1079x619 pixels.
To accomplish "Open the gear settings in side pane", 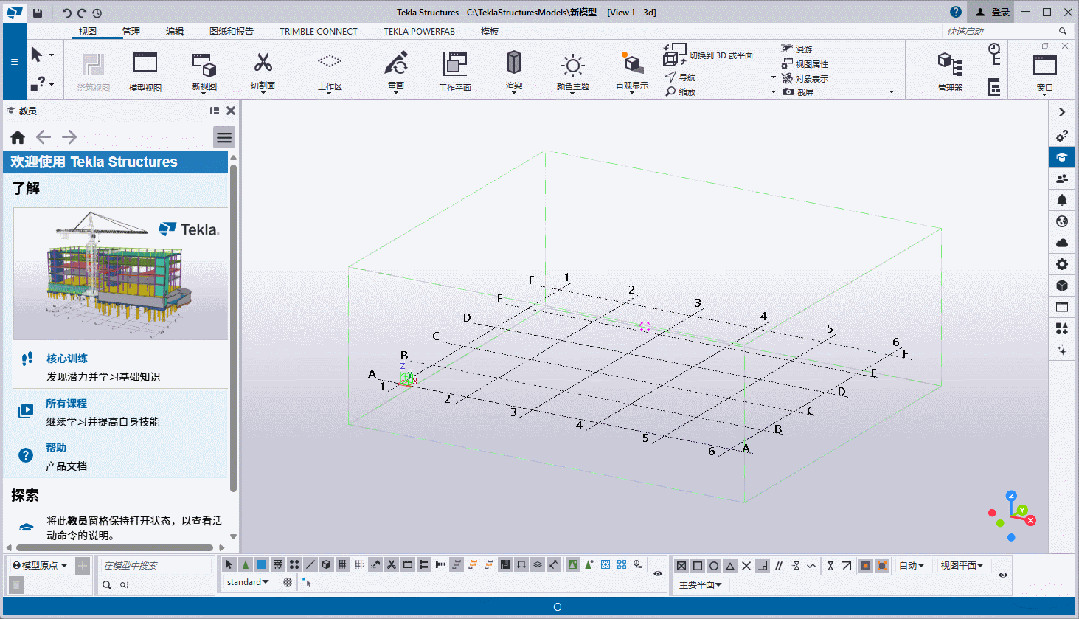I will 1062,264.
